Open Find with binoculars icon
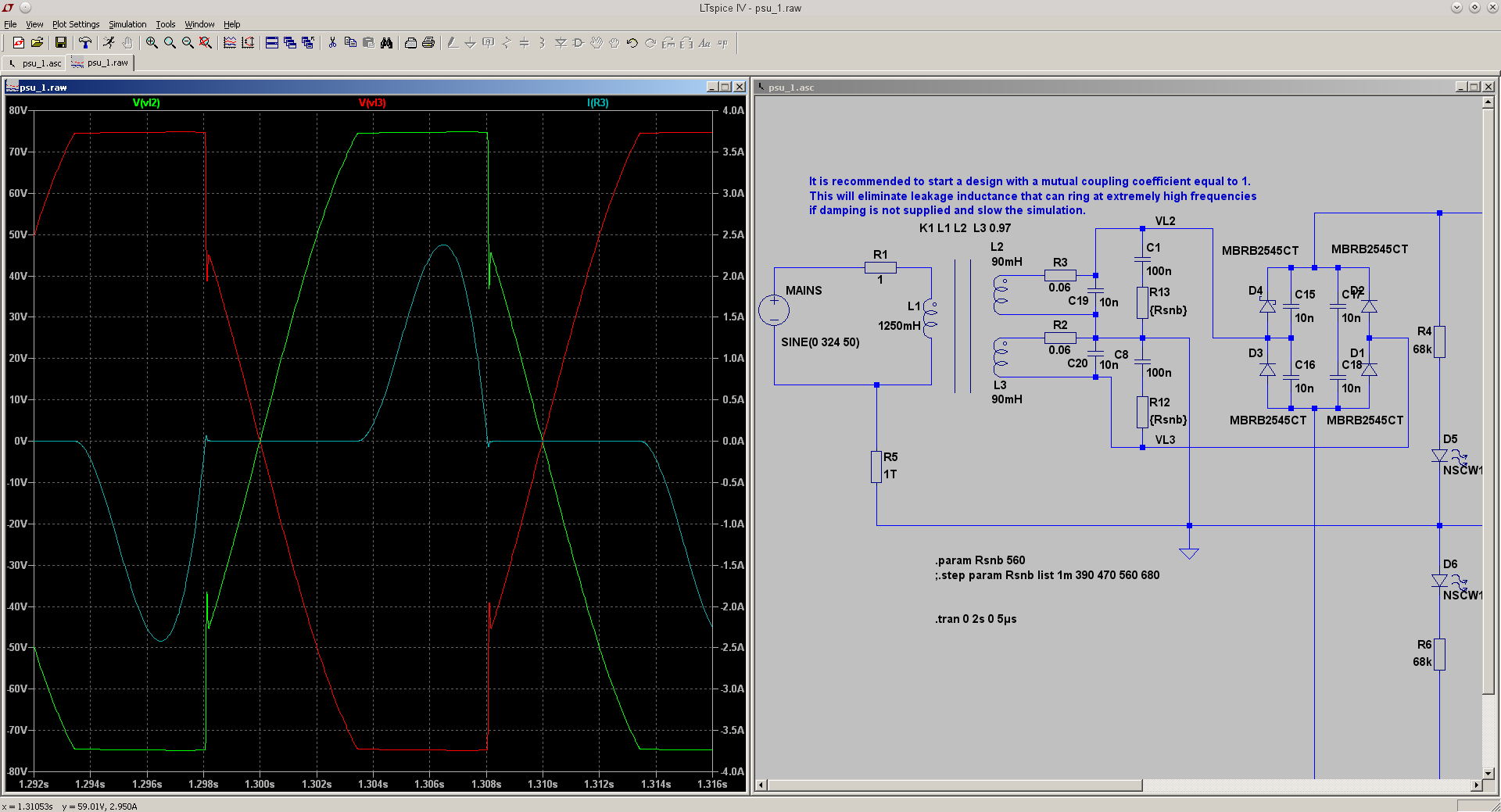The width and height of the screenshot is (1501, 812). coord(386,43)
